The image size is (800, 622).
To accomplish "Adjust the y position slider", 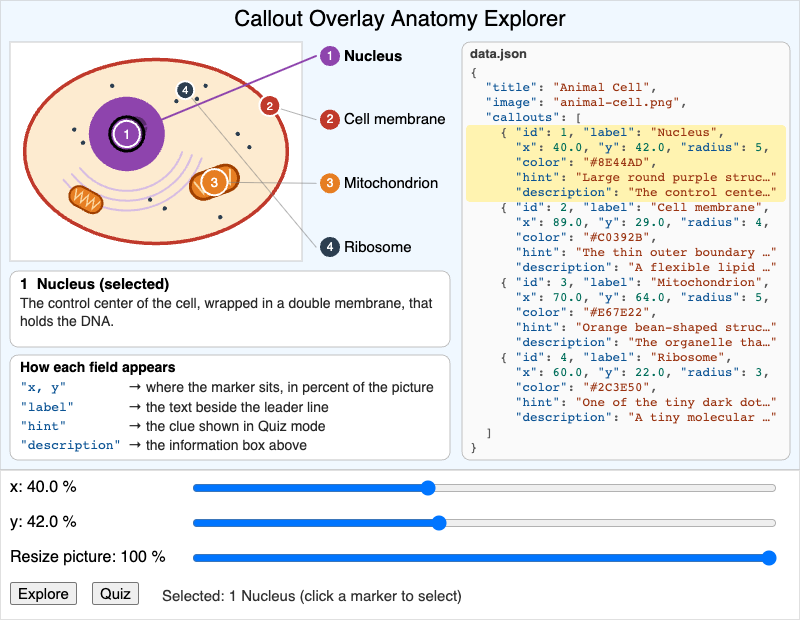I will tap(484, 523).
